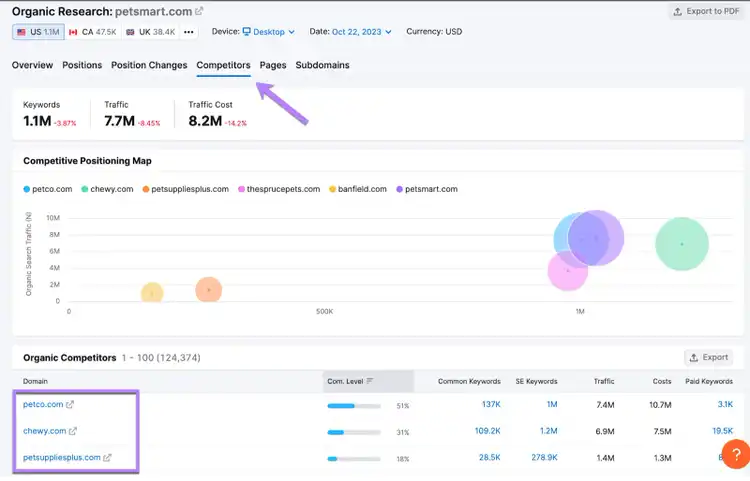Image resolution: width=750 pixels, height=481 pixels.
Task: Click petsuppliesplus.com competition level bar
Action: [x=354, y=459]
